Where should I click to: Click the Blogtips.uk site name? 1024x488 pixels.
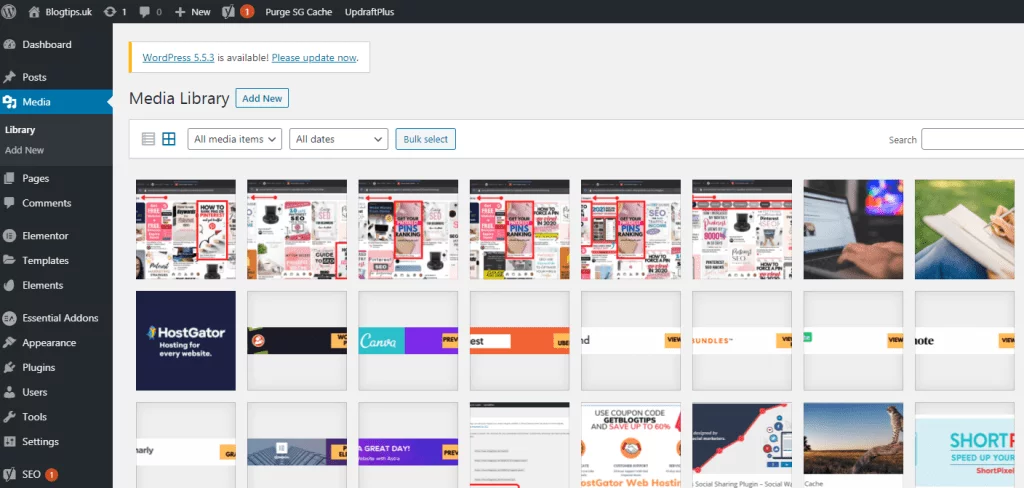69,12
